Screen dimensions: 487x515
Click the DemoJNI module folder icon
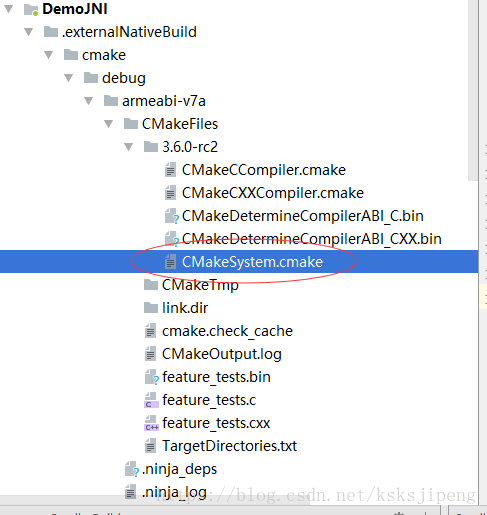point(31,9)
